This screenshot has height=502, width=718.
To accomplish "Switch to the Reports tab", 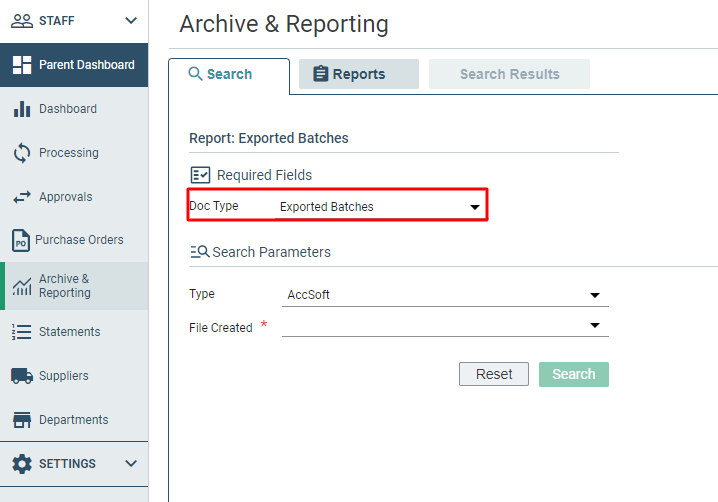I will [x=359, y=74].
